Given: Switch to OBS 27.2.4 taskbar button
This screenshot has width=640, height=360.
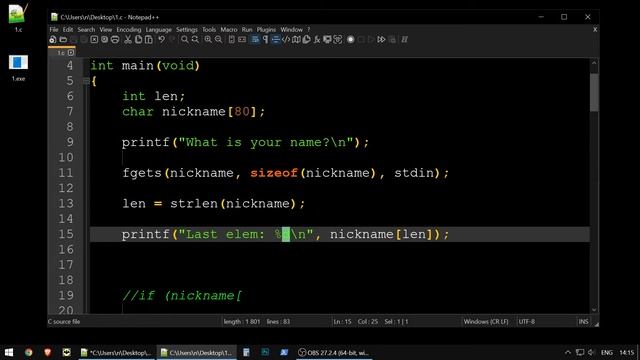Looking at the screenshot, I should pos(334,352).
